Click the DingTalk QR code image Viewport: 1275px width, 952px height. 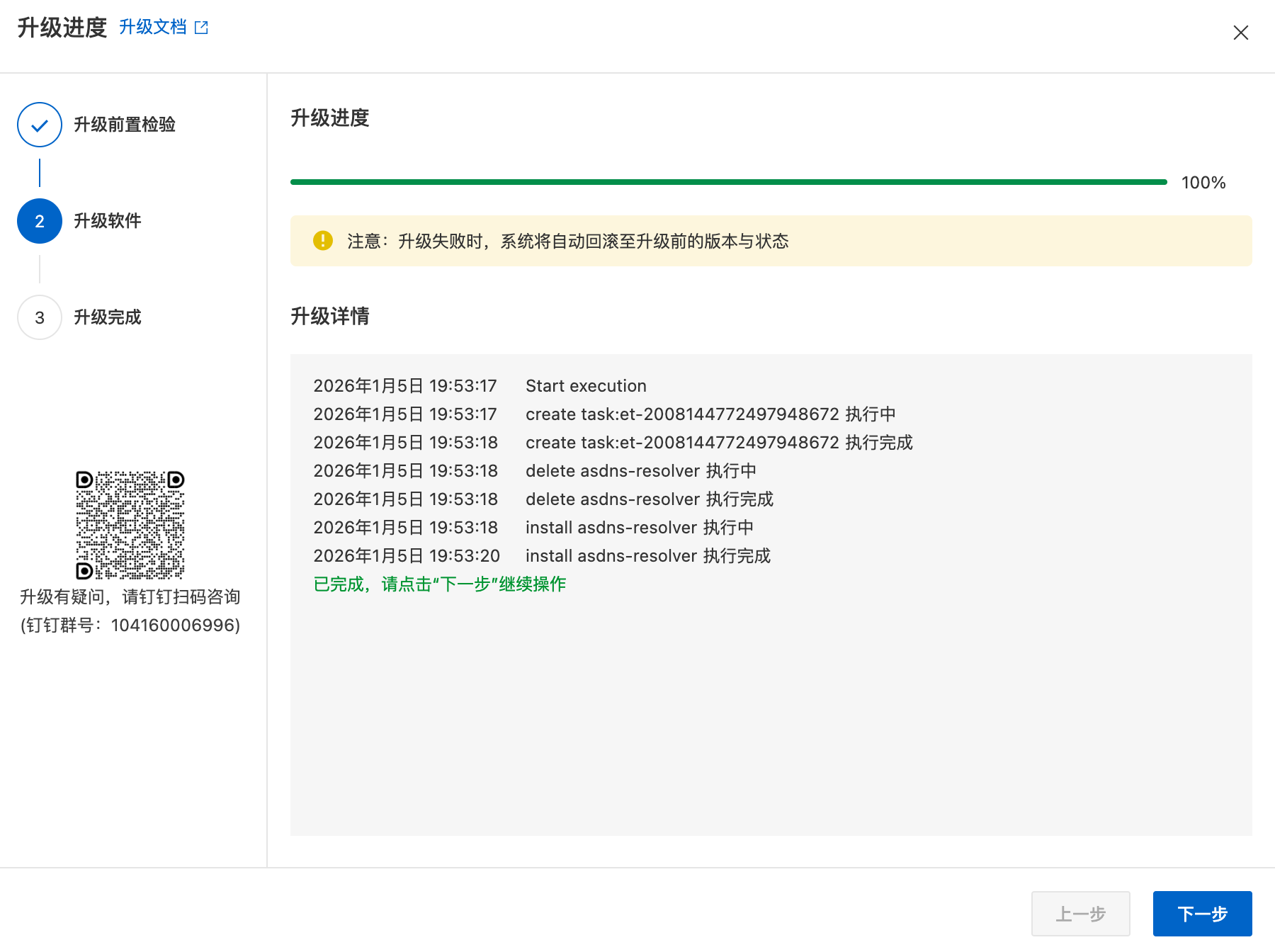click(130, 525)
